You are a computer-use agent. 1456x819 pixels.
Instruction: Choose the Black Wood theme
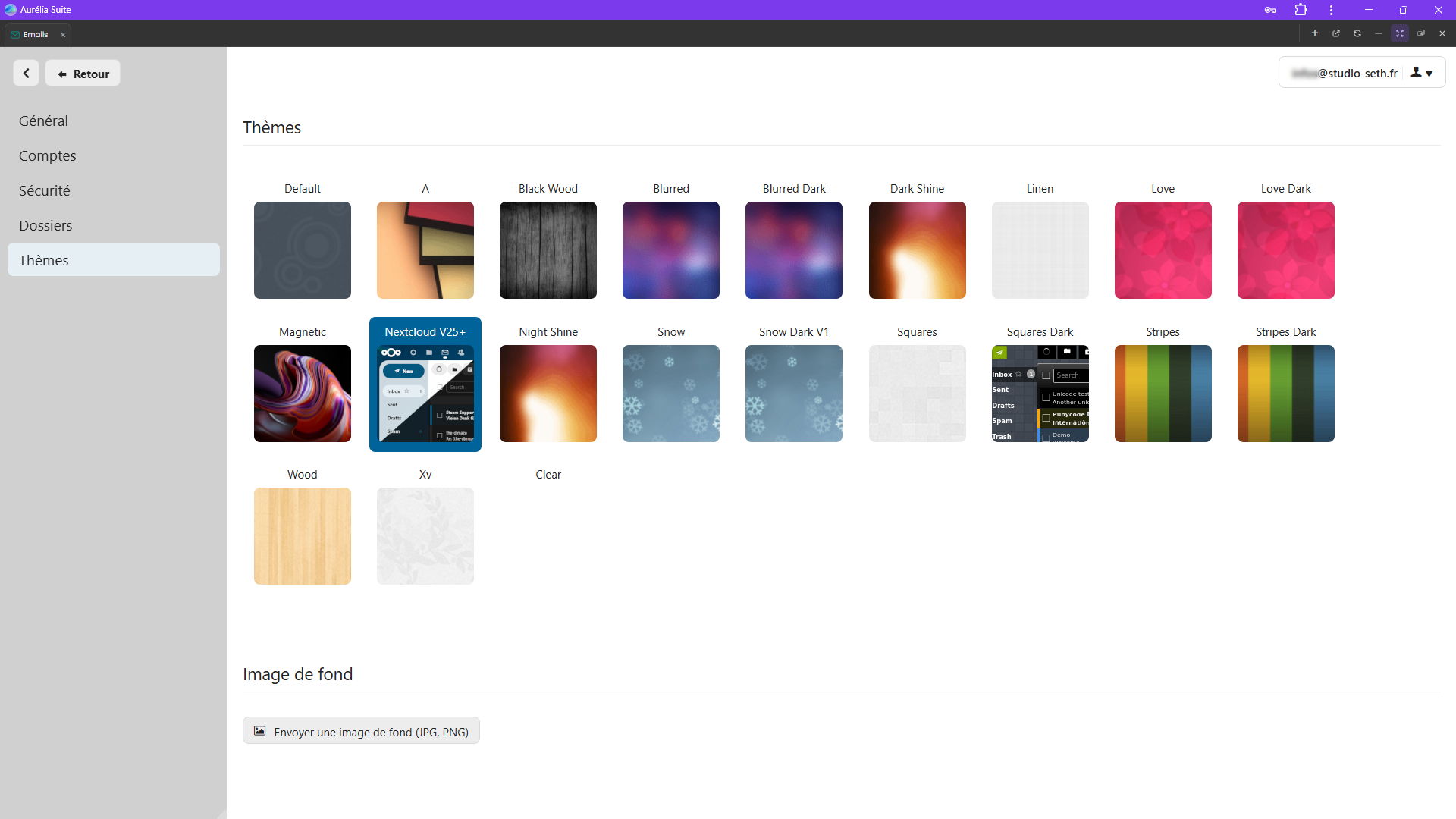tap(548, 250)
